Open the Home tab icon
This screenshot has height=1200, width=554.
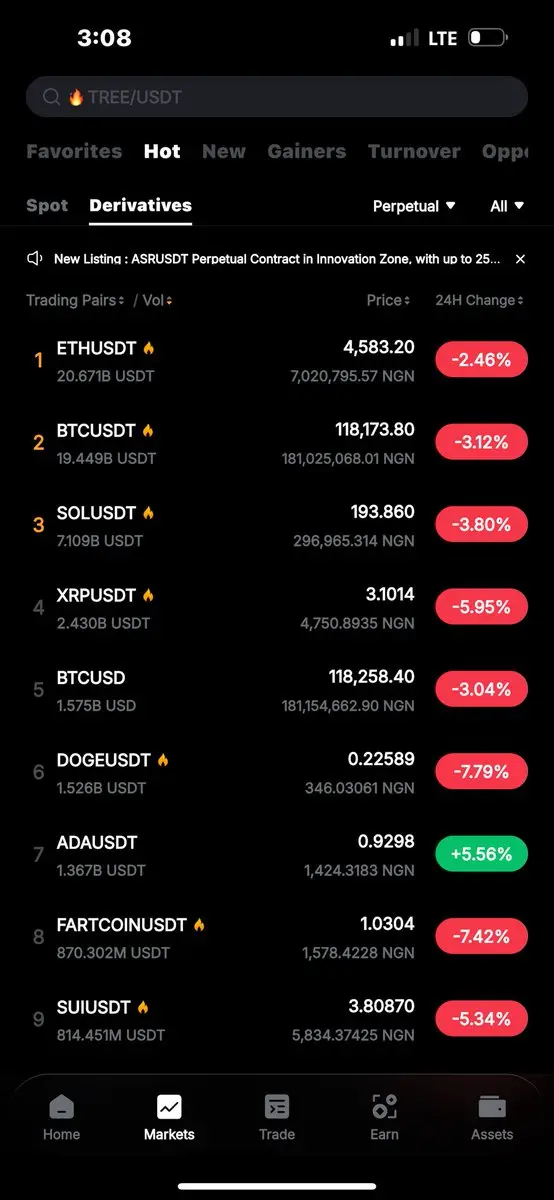coord(61,1107)
